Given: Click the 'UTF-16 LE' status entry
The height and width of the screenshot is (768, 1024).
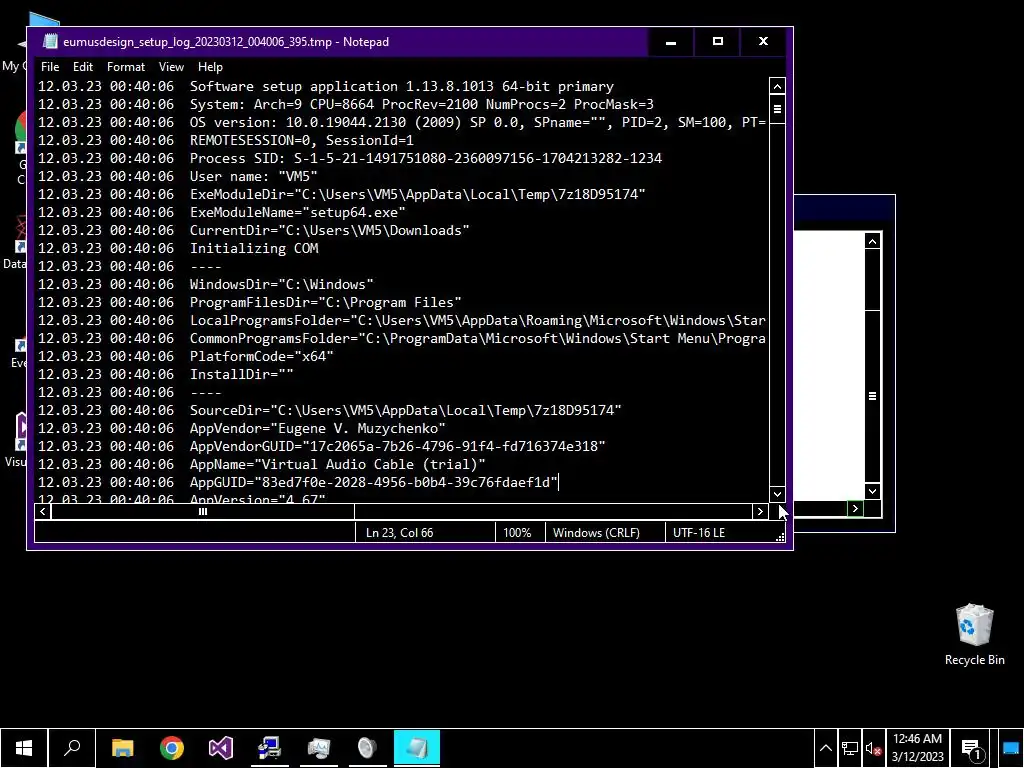Looking at the screenshot, I should click(x=698, y=533).
